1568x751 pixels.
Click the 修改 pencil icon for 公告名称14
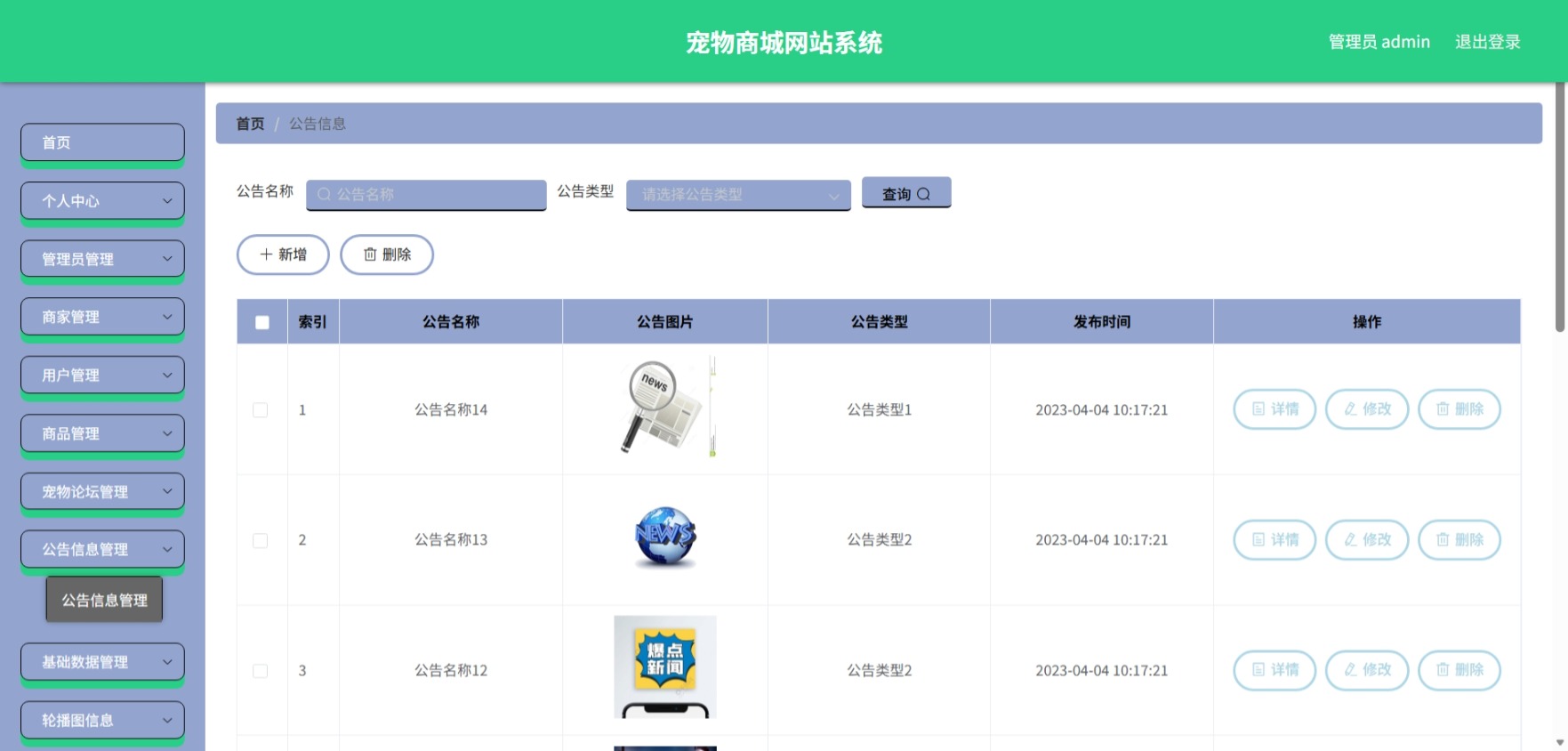coord(1350,409)
